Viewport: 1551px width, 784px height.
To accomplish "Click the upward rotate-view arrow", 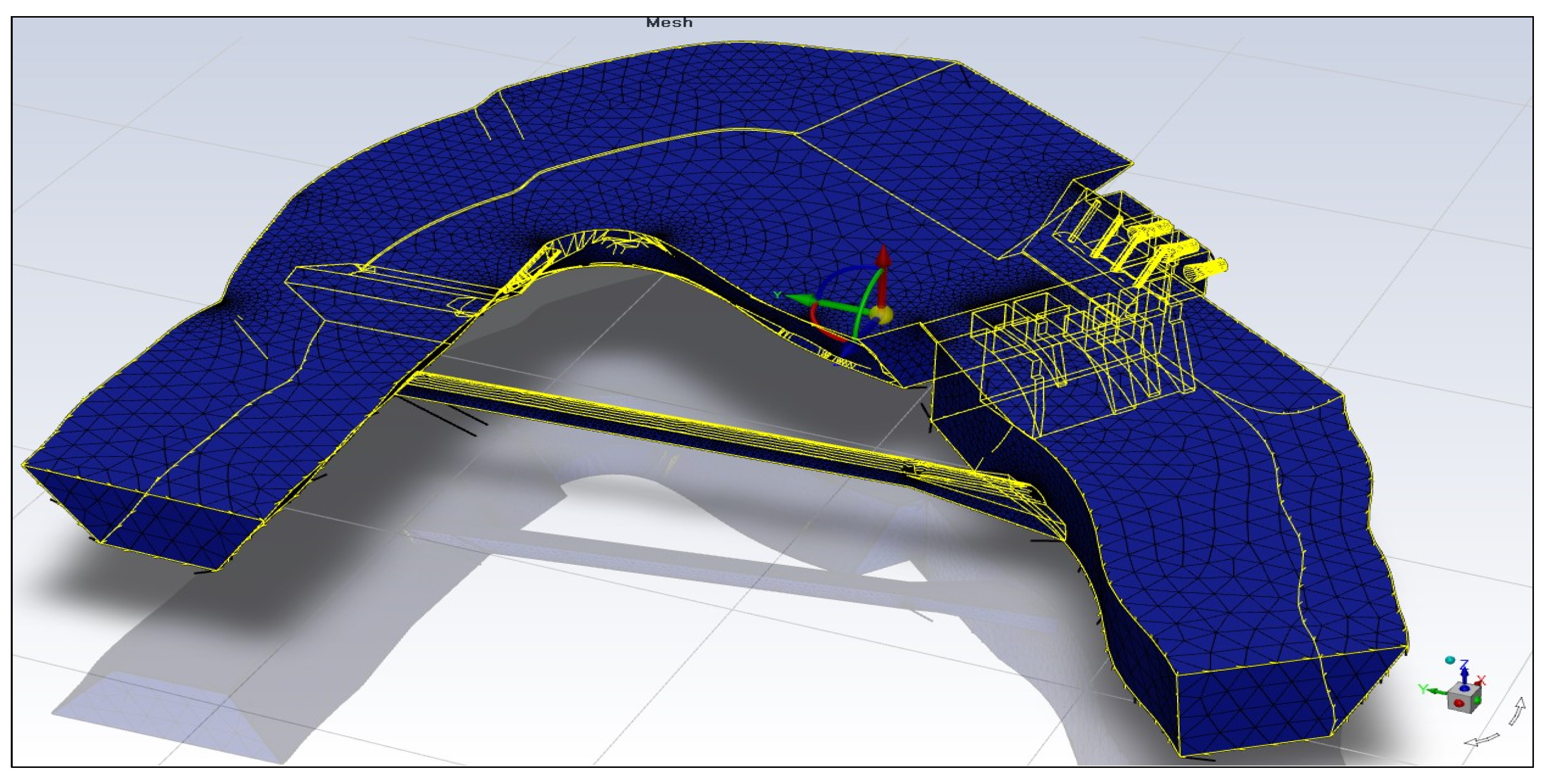I will tap(1518, 712).
